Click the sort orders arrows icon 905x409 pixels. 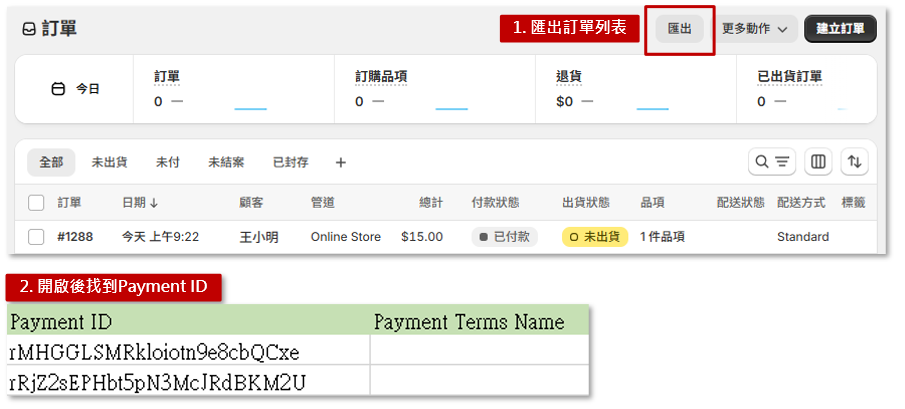(854, 162)
